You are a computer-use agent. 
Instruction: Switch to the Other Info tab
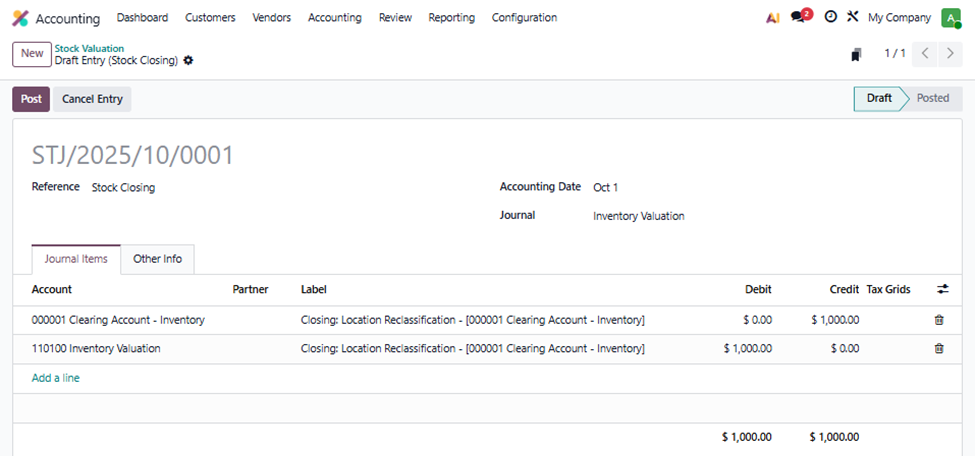click(x=157, y=259)
